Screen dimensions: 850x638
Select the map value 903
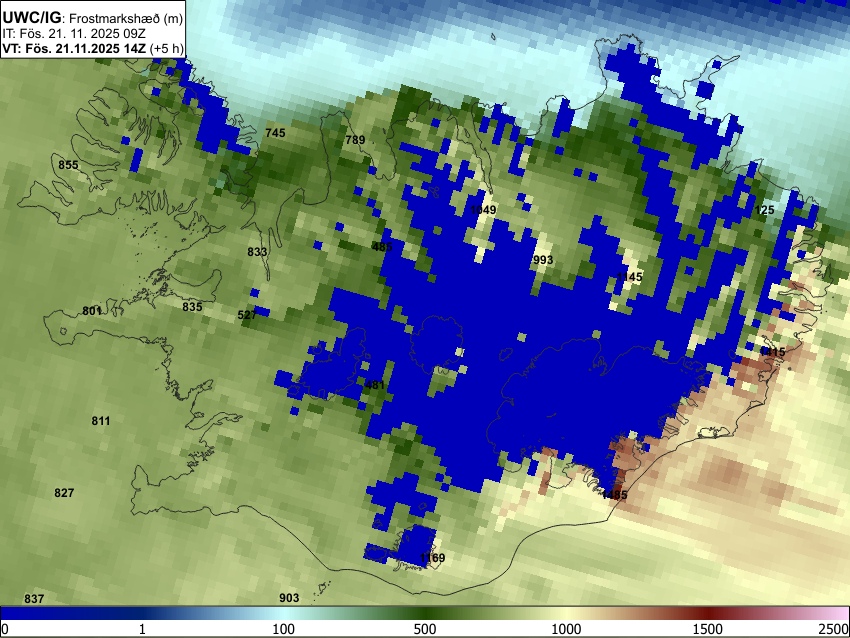pyautogui.click(x=289, y=597)
